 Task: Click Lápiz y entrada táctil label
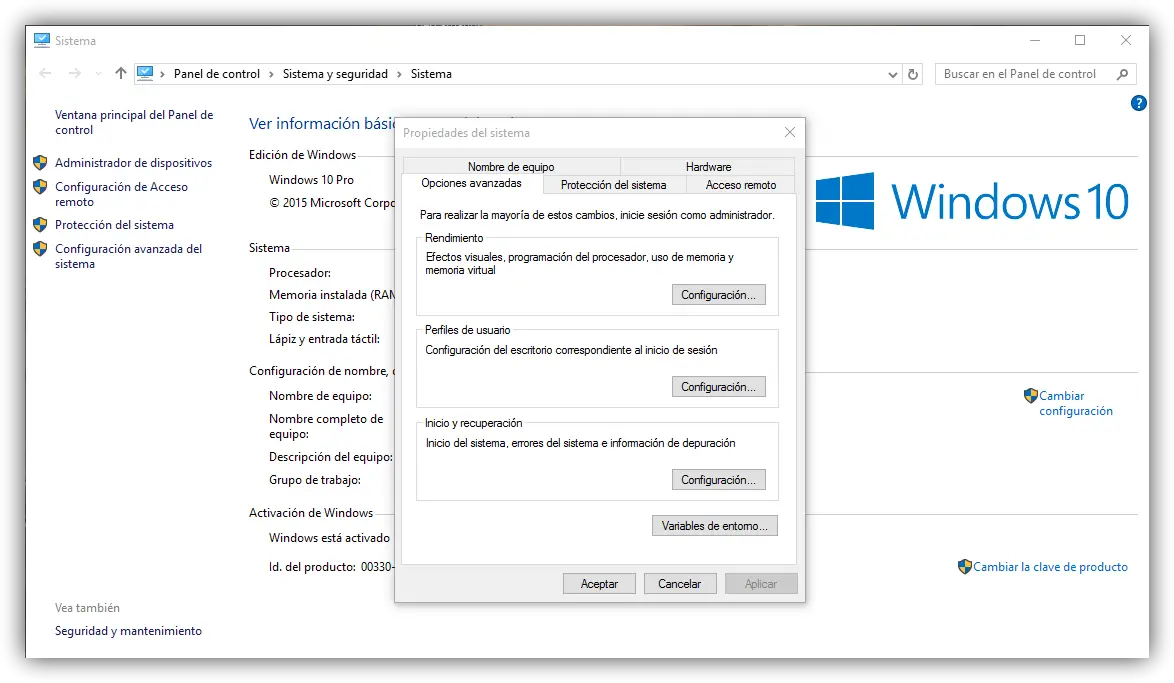pyautogui.click(x=324, y=339)
